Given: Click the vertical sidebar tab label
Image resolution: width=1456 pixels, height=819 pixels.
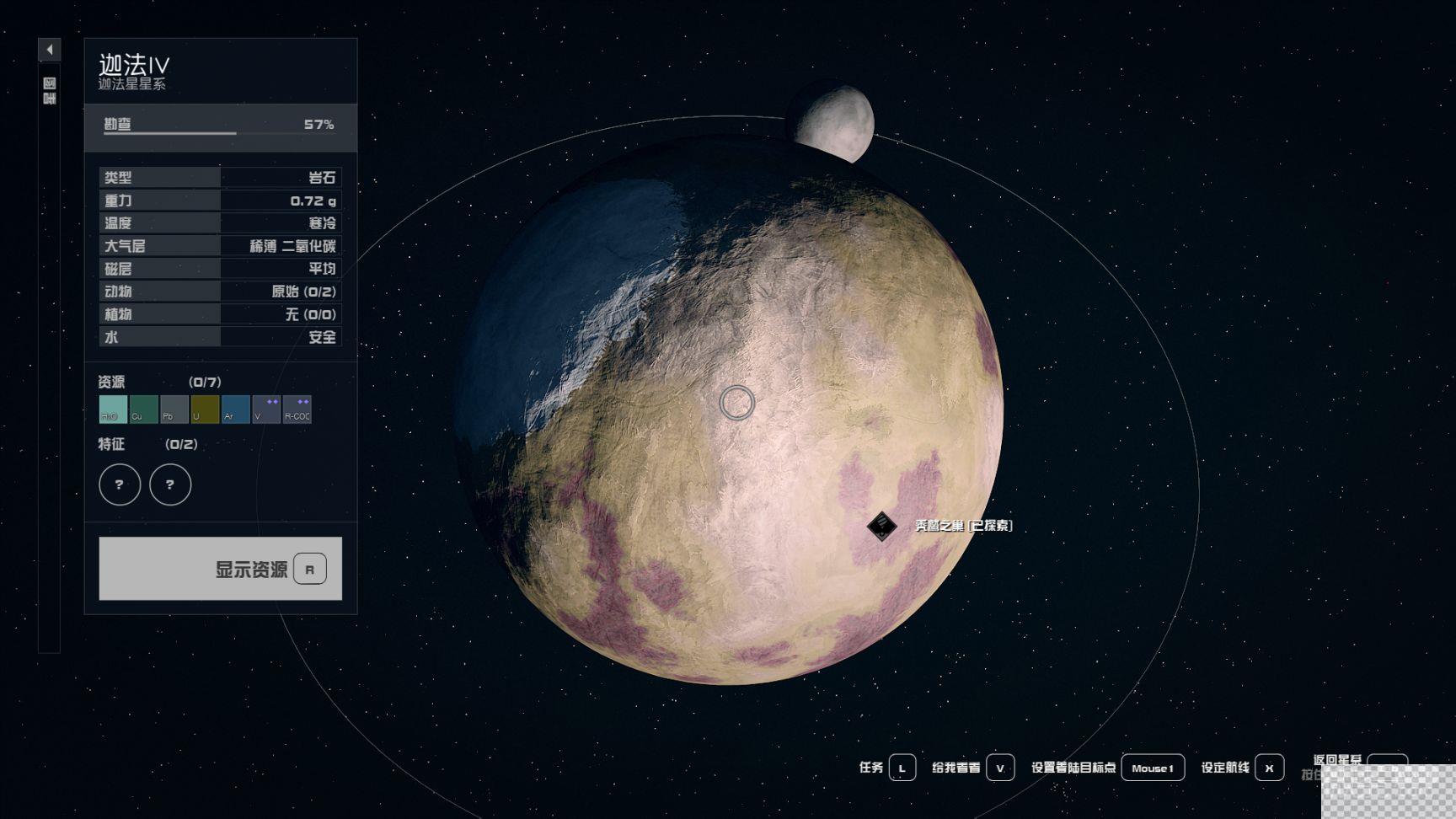Looking at the screenshot, I should (50, 91).
